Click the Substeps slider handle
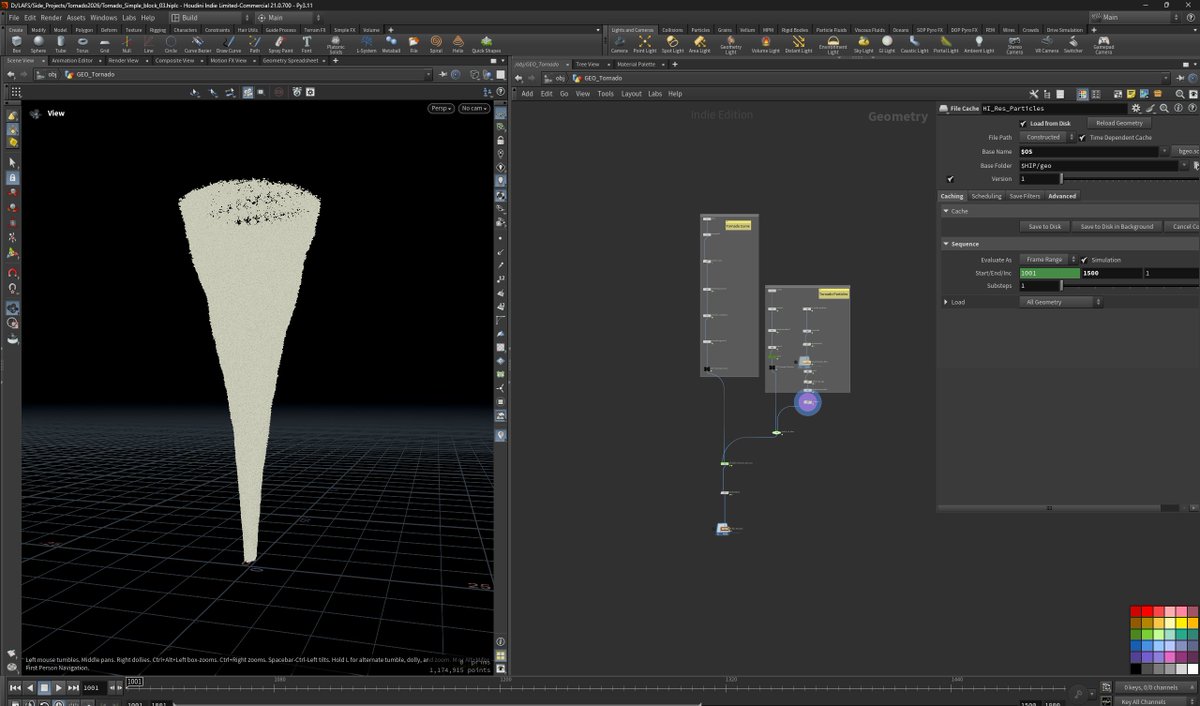Image resolution: width=1200 pixels, height=706 pixels. tap(1061, 286)
